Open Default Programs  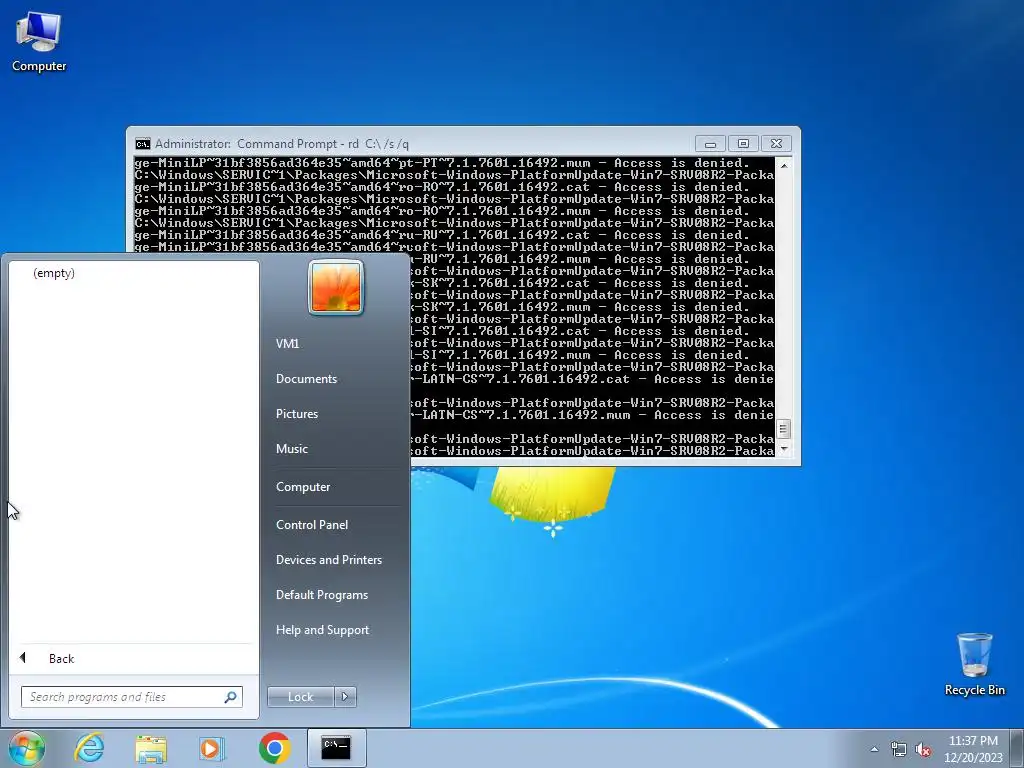322,595
